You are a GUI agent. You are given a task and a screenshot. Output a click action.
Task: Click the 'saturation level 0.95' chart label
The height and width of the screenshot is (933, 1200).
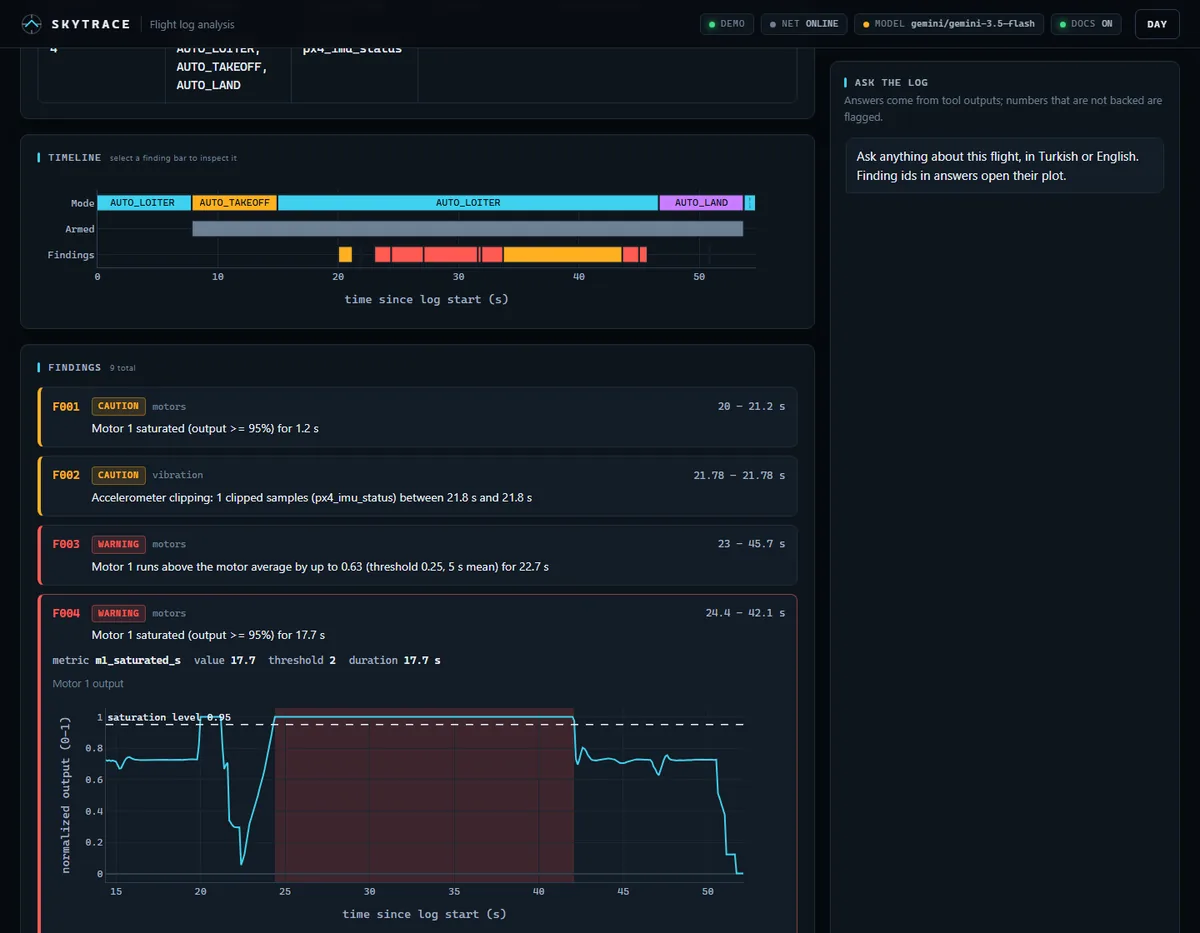(169, 717)
